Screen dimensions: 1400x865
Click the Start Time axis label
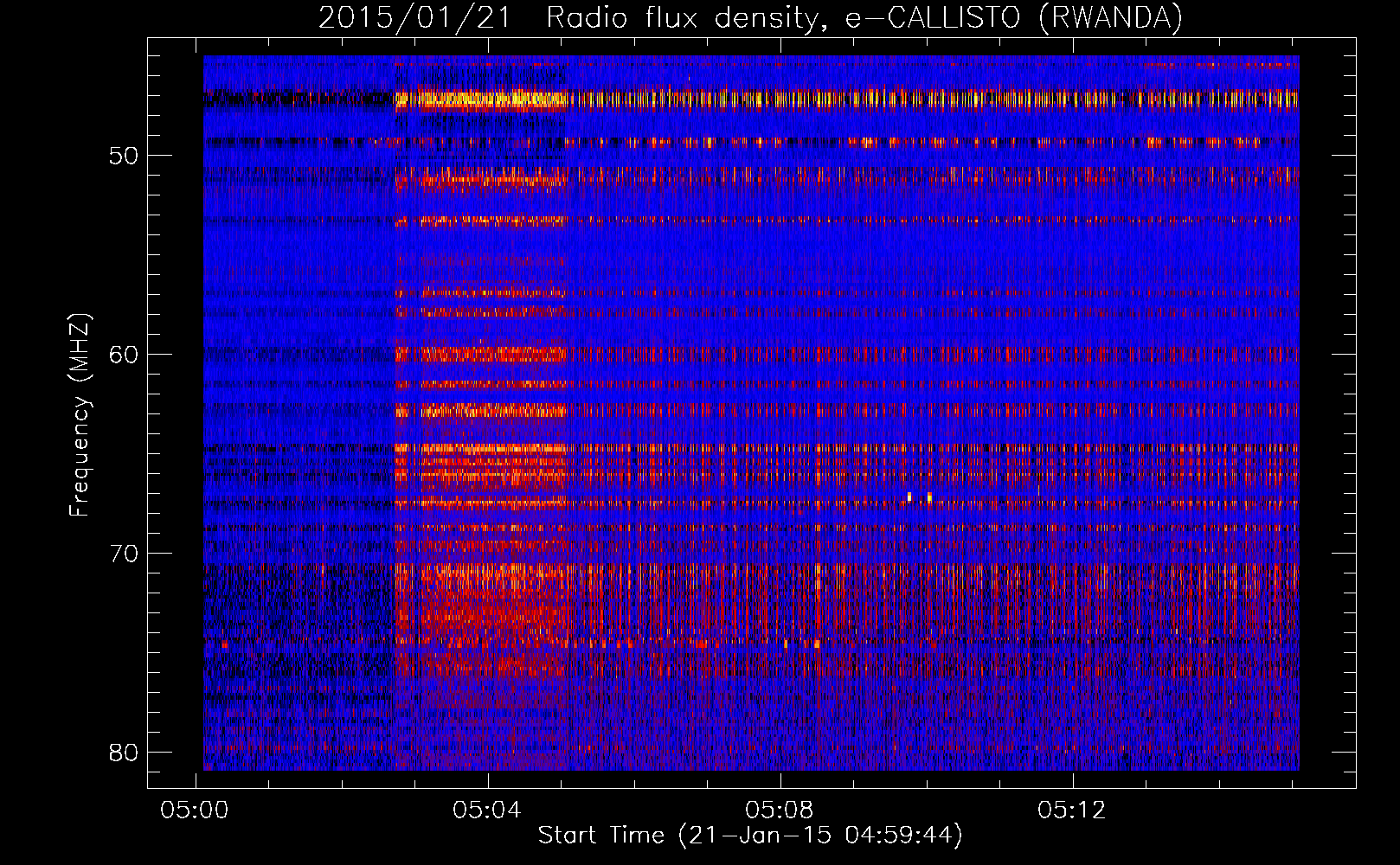point(750,836)
